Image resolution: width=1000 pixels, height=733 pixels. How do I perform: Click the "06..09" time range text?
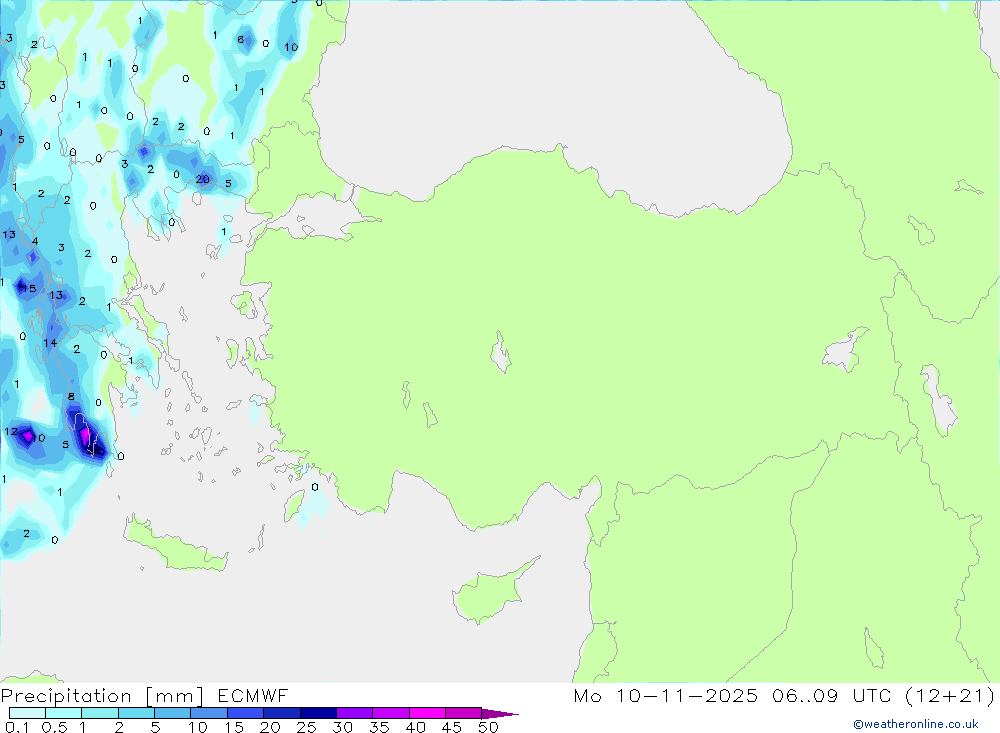805,695
